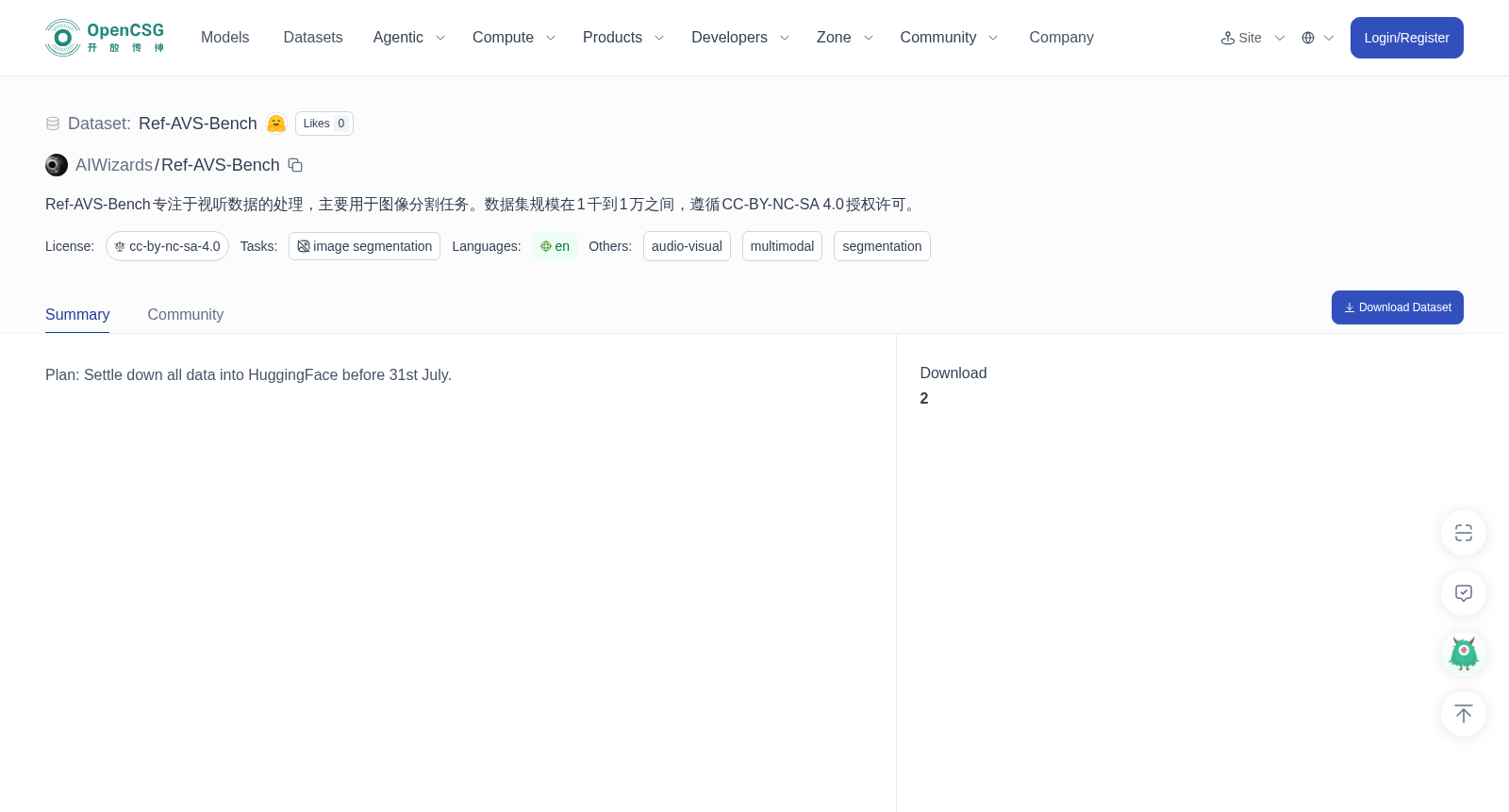Viewport: 1509px width, 812px height.
Task: Open the language selector chevron
Action: (1329, 38)
